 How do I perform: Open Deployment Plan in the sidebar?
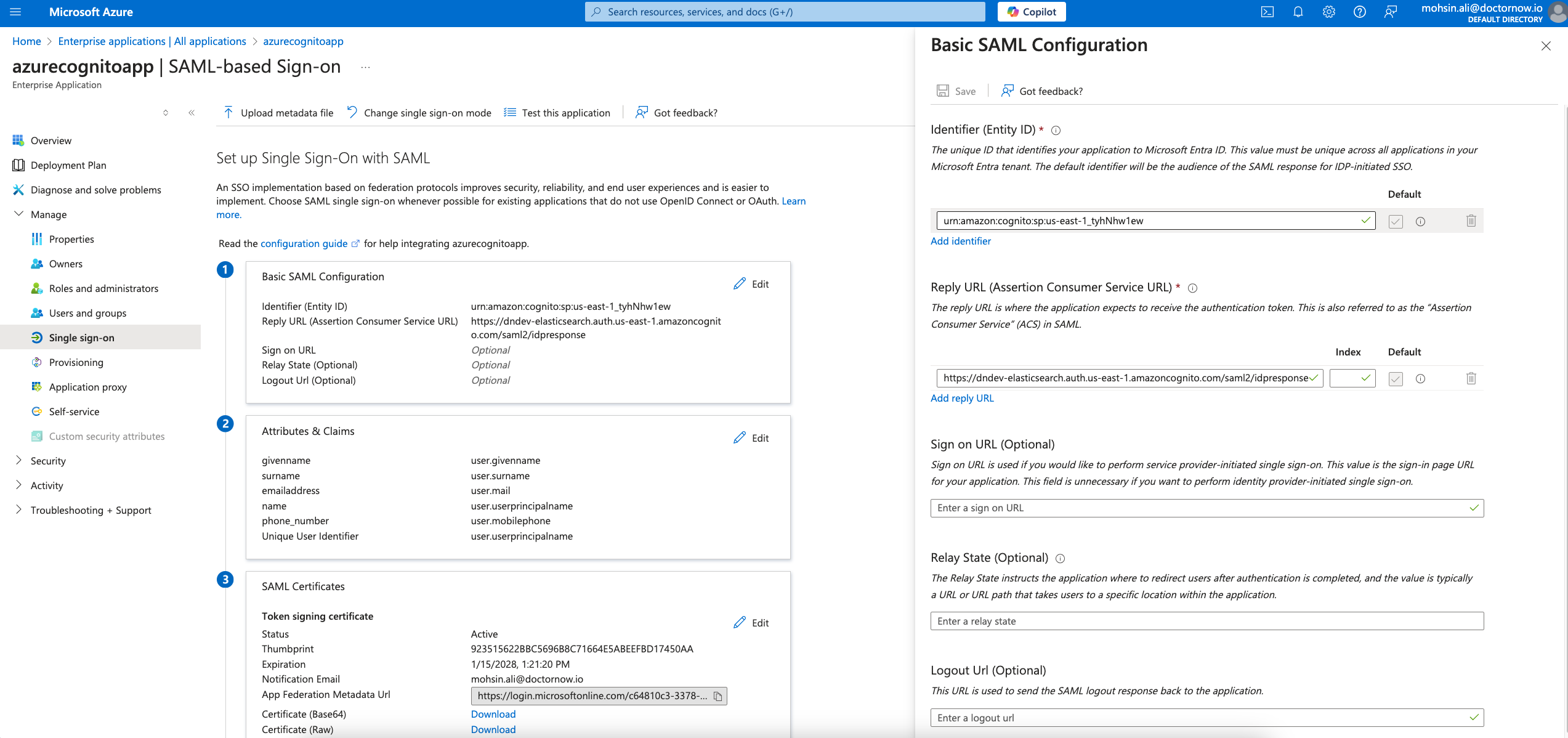pos(68,165)
